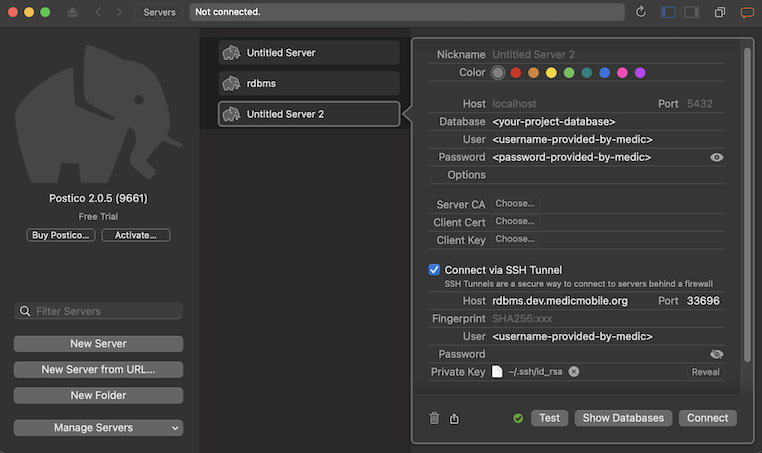Select the green color swatch
The width and height of the screenshot is (762, 453).
[x=569, y=72]
